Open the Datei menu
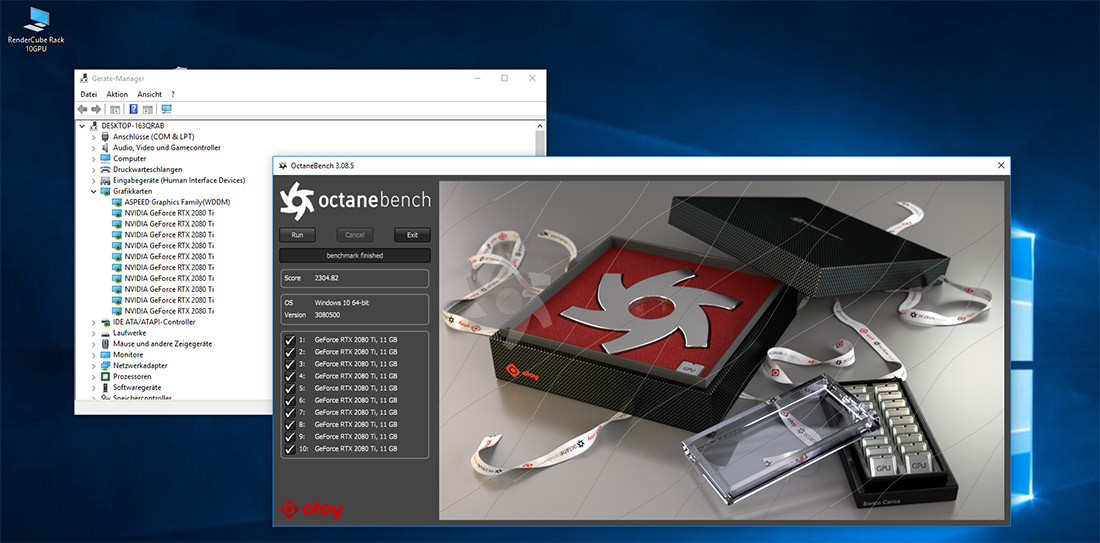Screen dimensions: 1100x543 pyautogui.click(x=89, y=94)
